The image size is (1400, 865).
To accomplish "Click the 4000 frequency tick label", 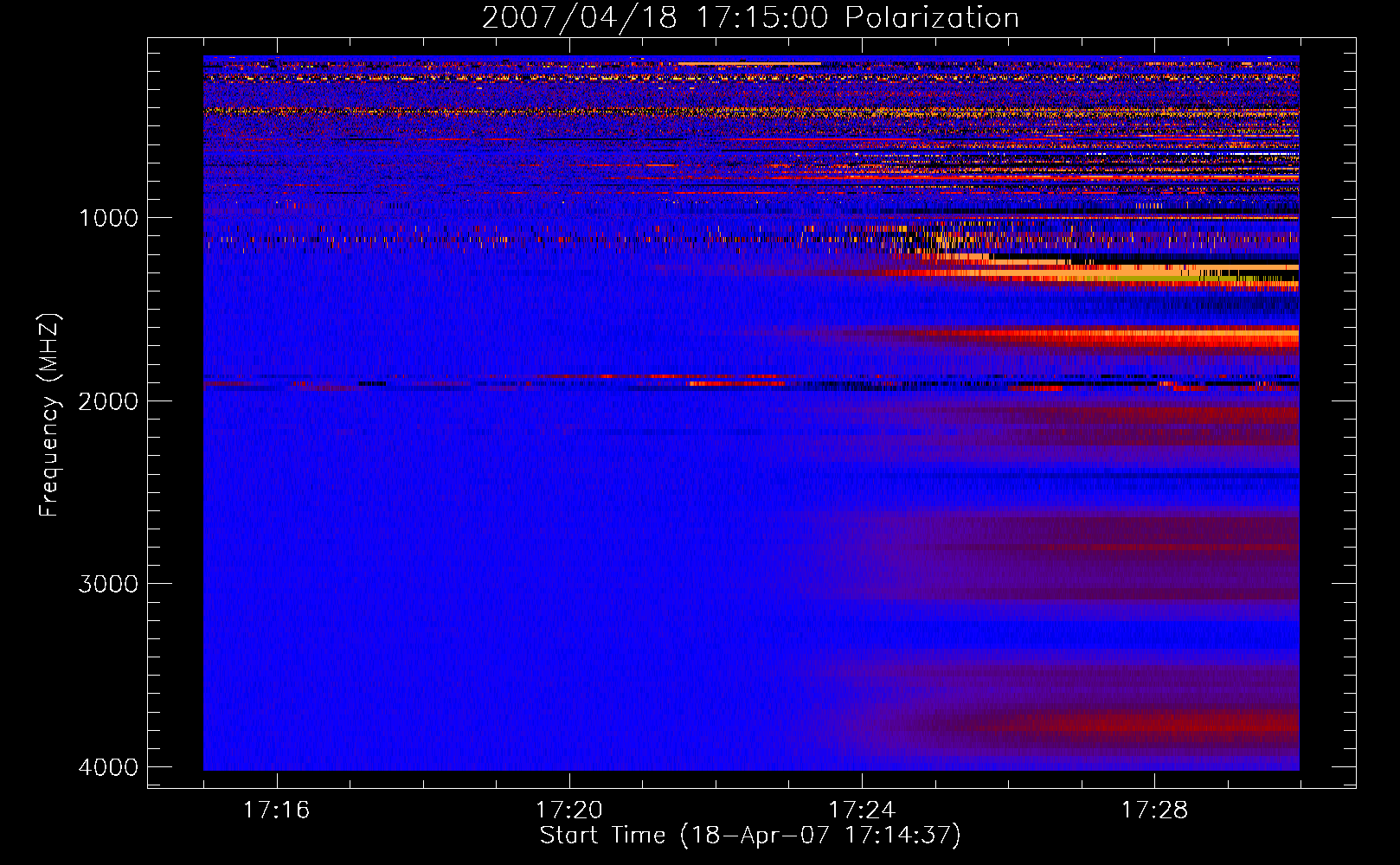I will [x=108, y=767].
